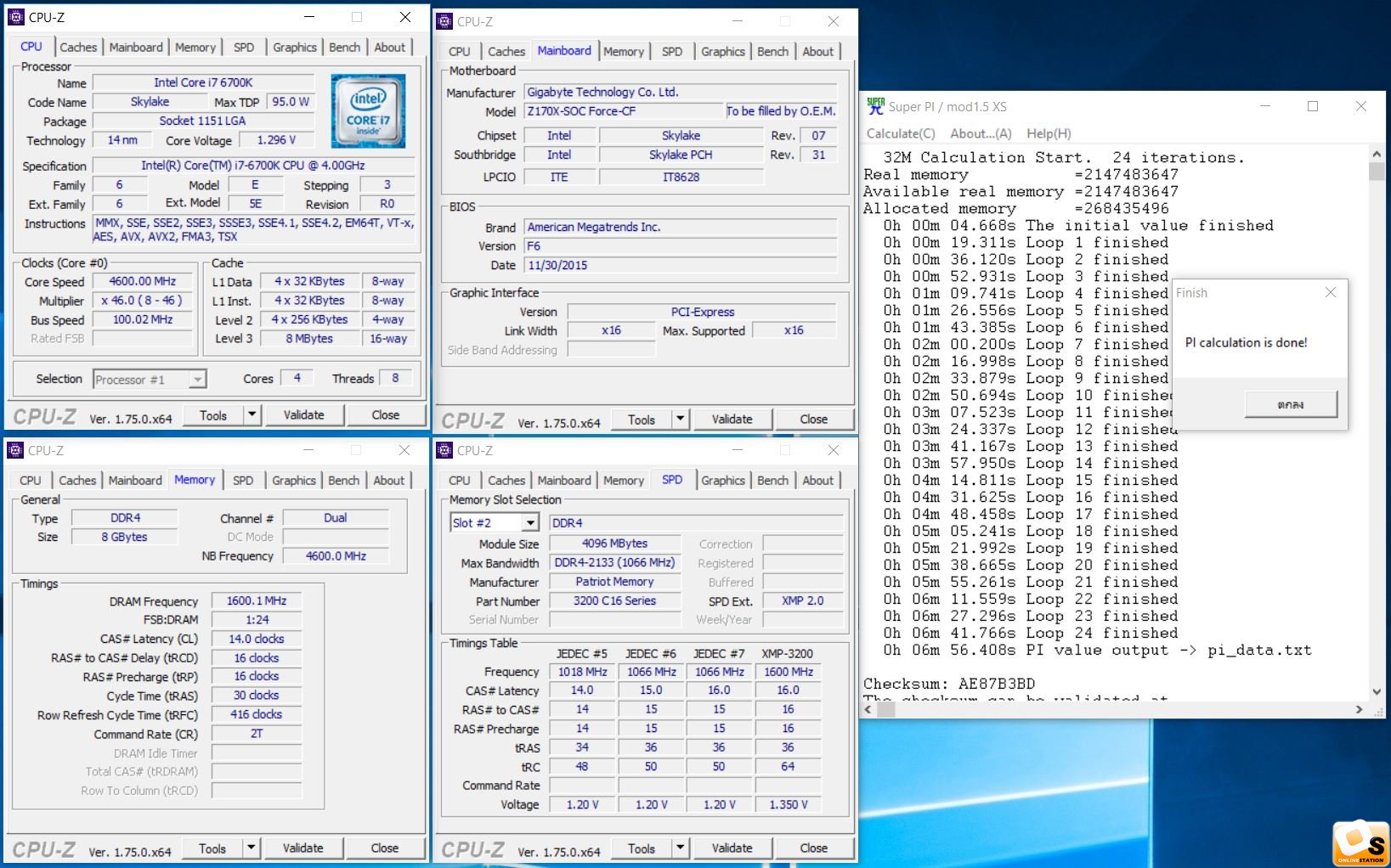Click Close button in Mainboard CPU-Z window
Viewport: 1391px width, 868px height.
[x=813, y=420]
